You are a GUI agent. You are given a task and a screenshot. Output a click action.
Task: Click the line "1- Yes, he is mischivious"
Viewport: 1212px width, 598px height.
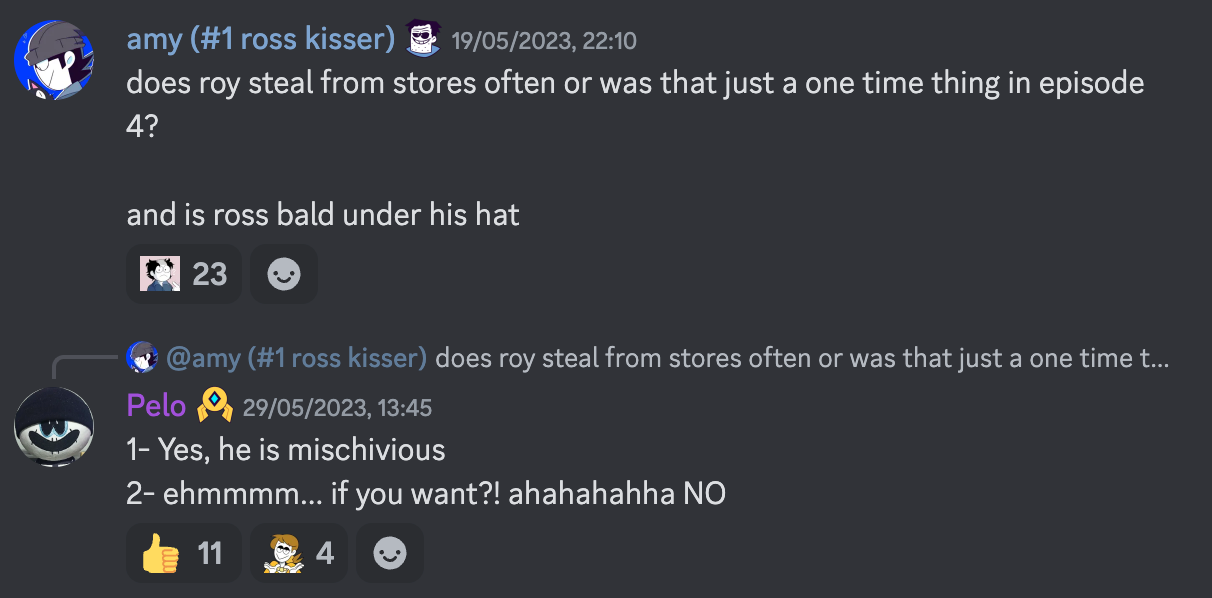(286, 450)
